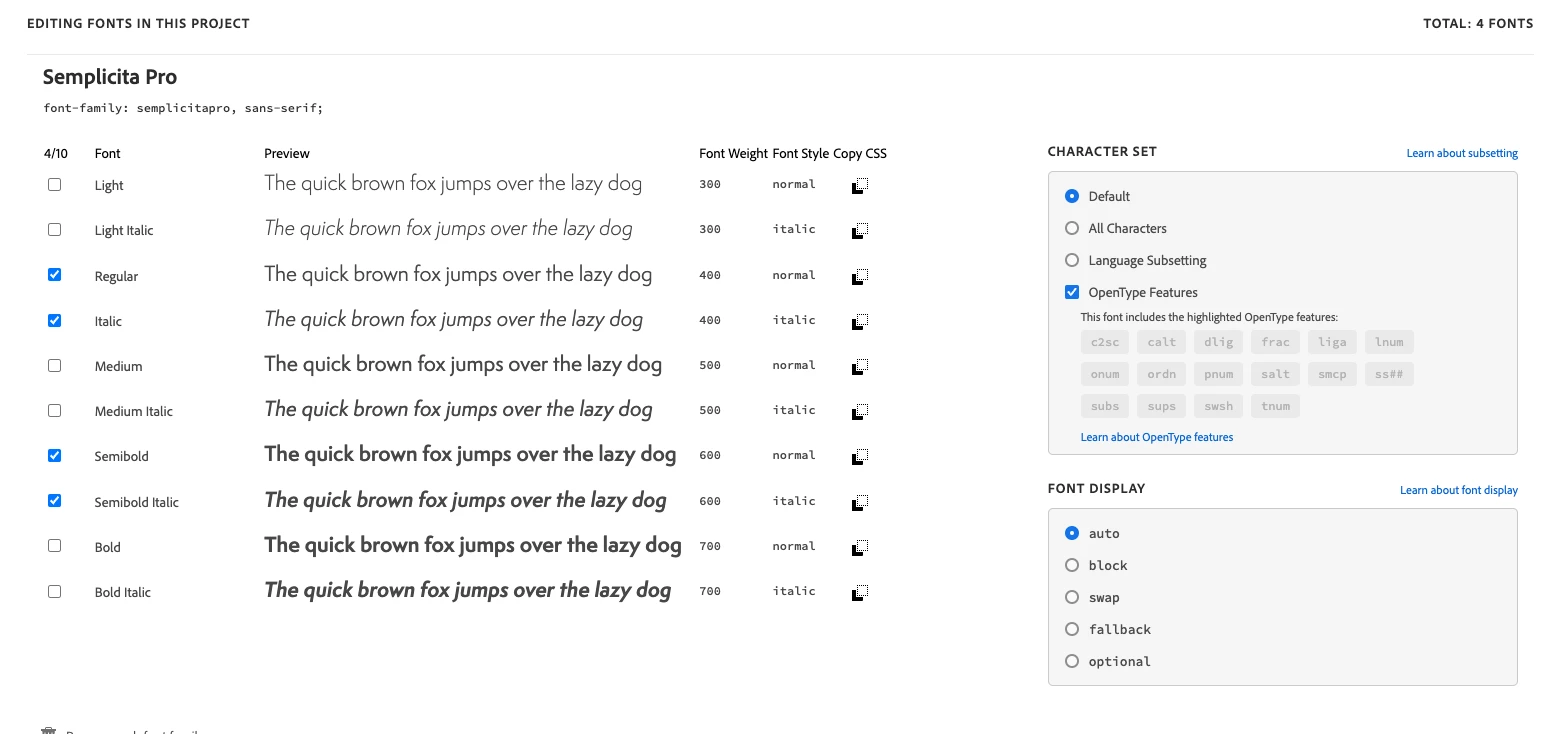1558x734 pixels.
Task: Select block font display option
Action: 1072,565
